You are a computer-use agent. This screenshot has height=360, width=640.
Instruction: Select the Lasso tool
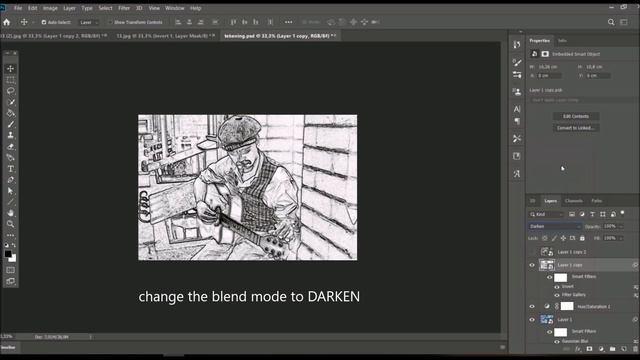pyautogui.click(x=11, y=91)
